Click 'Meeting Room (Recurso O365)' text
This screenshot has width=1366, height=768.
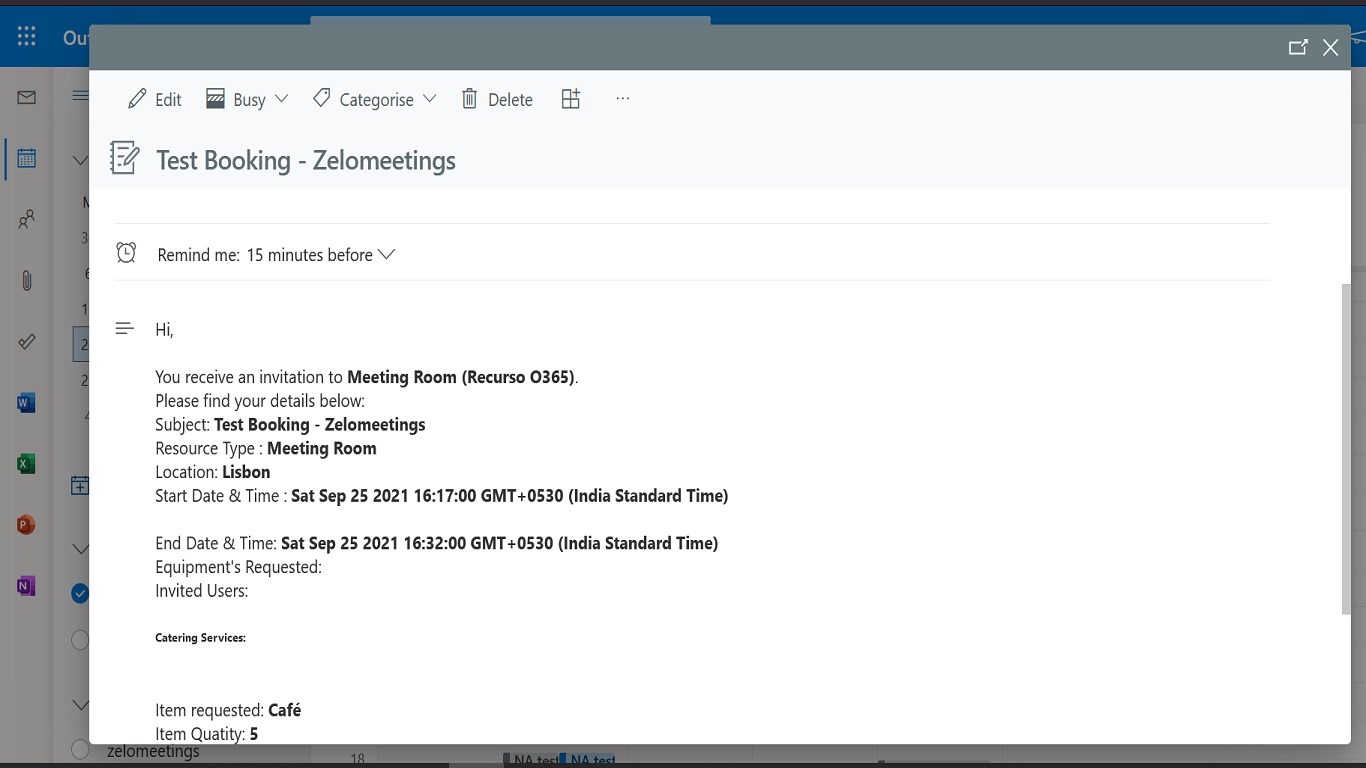coord(461,377)
